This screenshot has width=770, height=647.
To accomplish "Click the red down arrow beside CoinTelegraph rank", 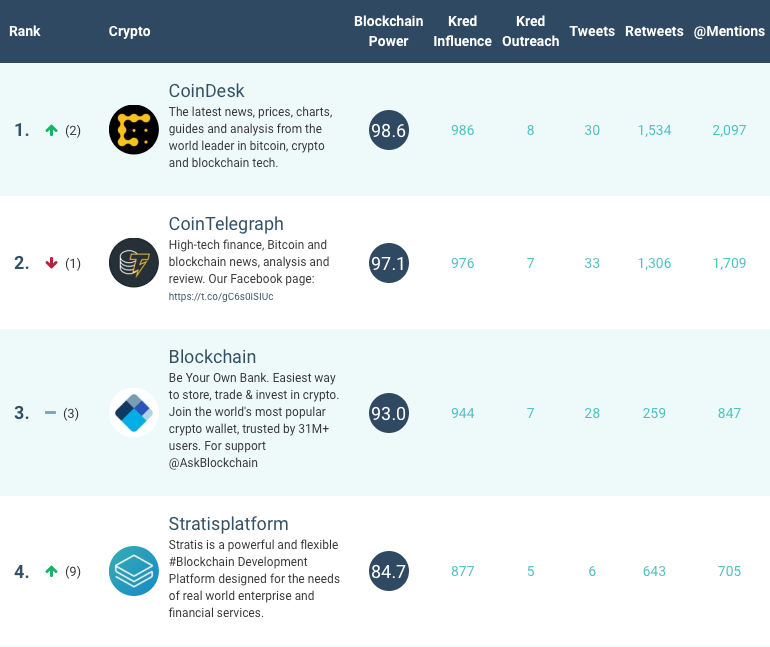I will 52,263.
